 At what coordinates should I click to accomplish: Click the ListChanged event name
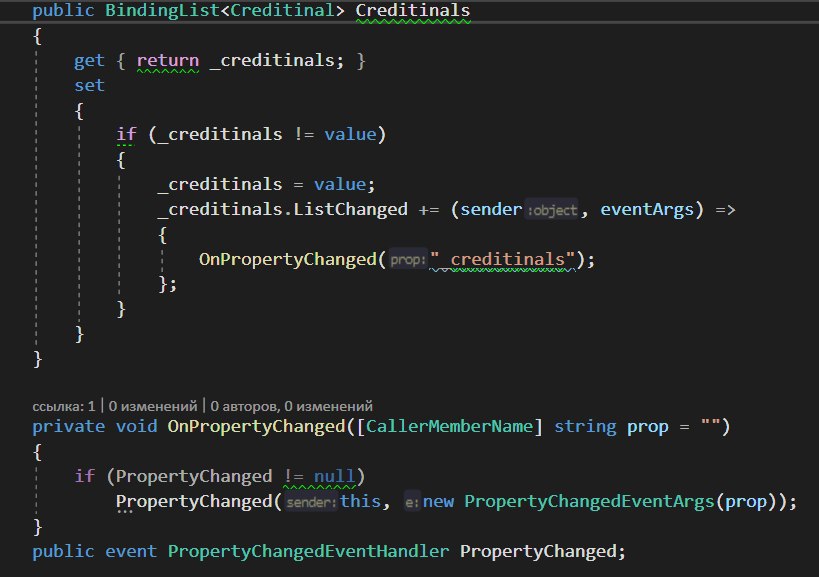[x=350, y=209]
